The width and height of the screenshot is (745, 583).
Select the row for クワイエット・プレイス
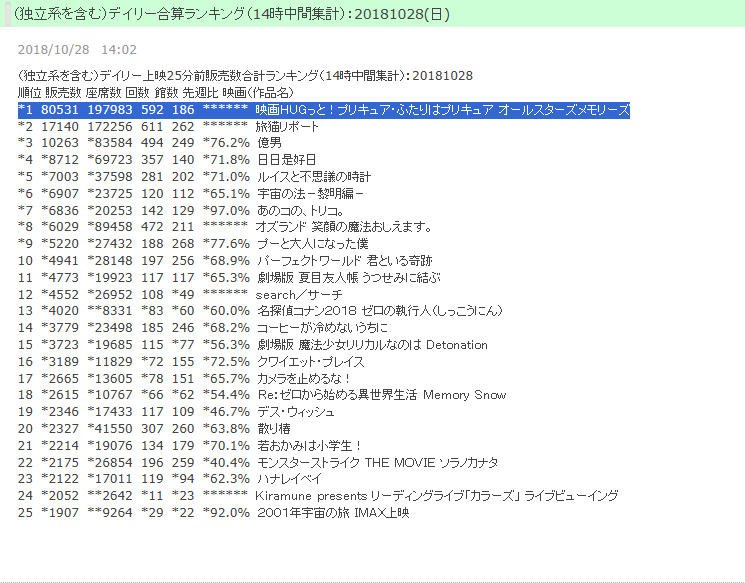pos(191,362)
